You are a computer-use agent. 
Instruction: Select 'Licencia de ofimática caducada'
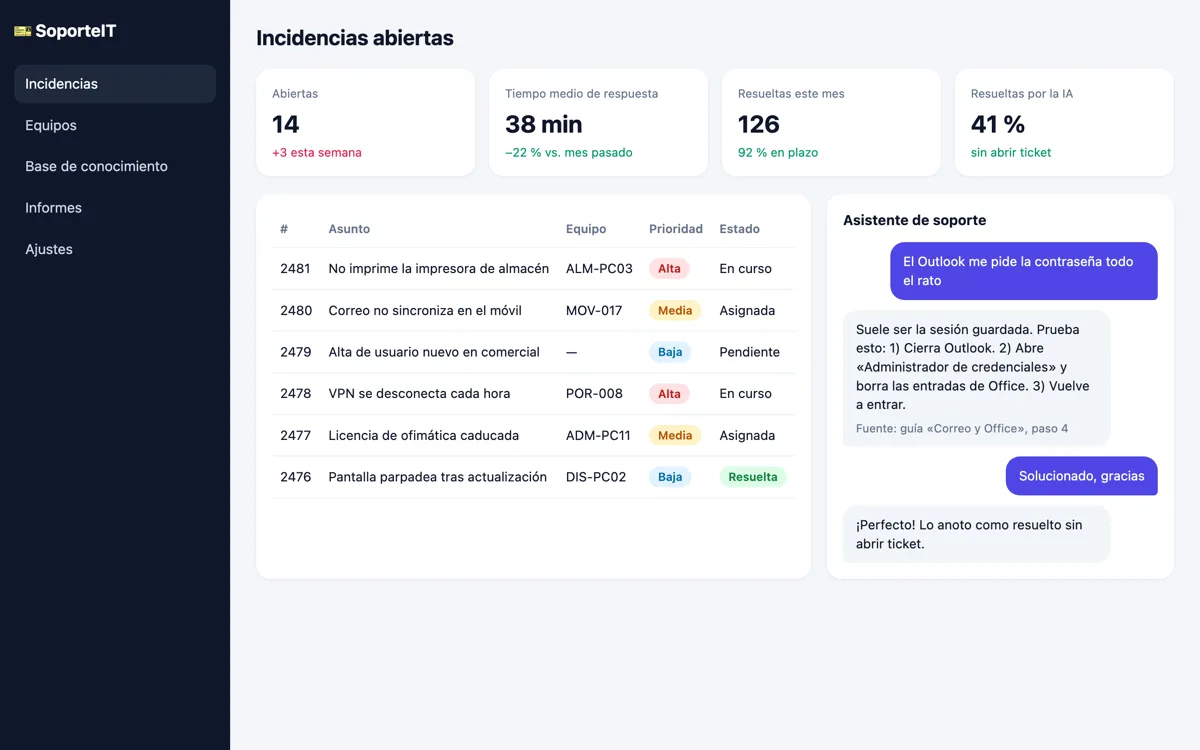pos(423,436)
